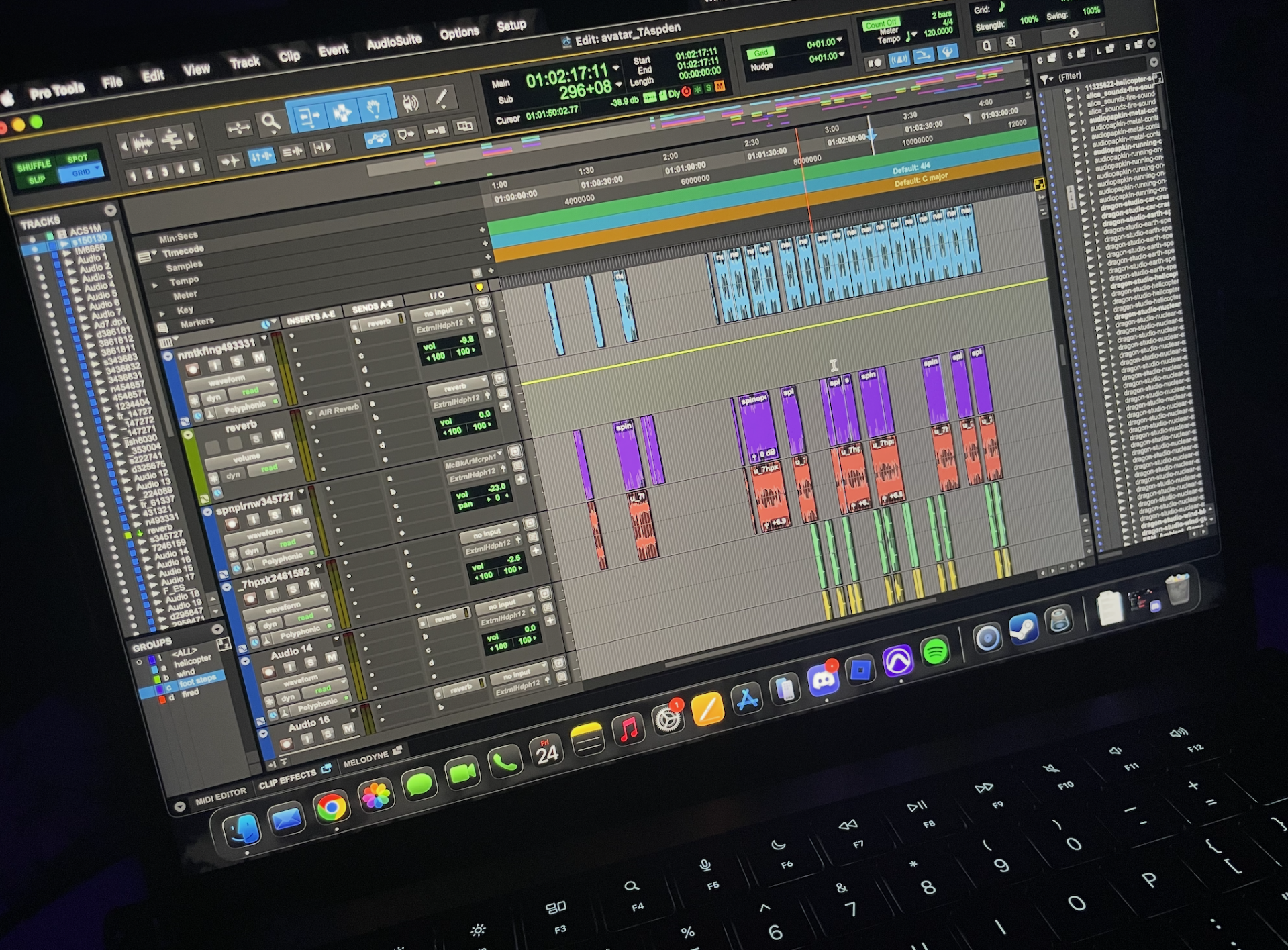Click the Main counter timecode field
1288x950 pixels.
coord(566,77)
